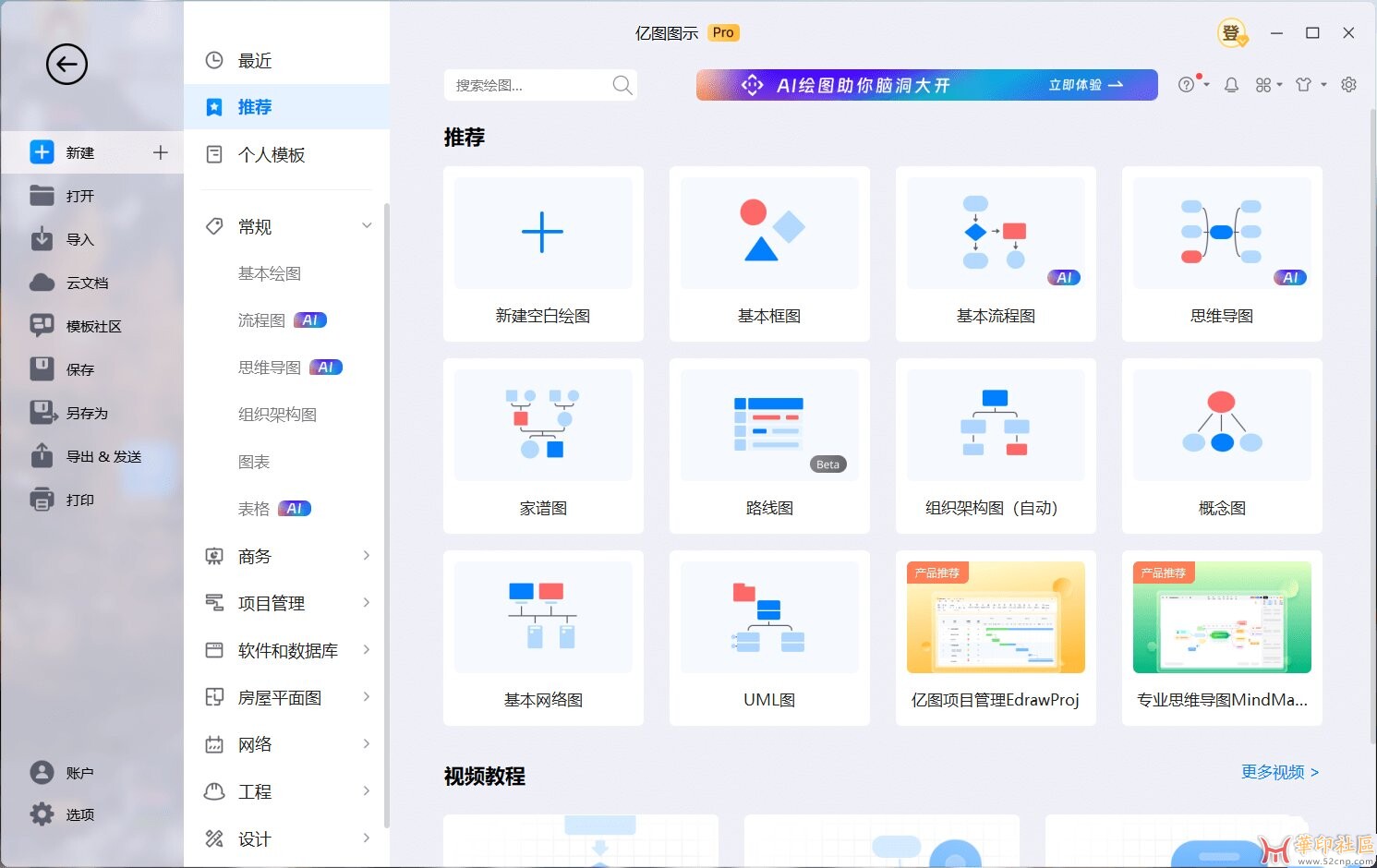
Task: Go back with the arrow button
Action: click(x=66, y=64)
